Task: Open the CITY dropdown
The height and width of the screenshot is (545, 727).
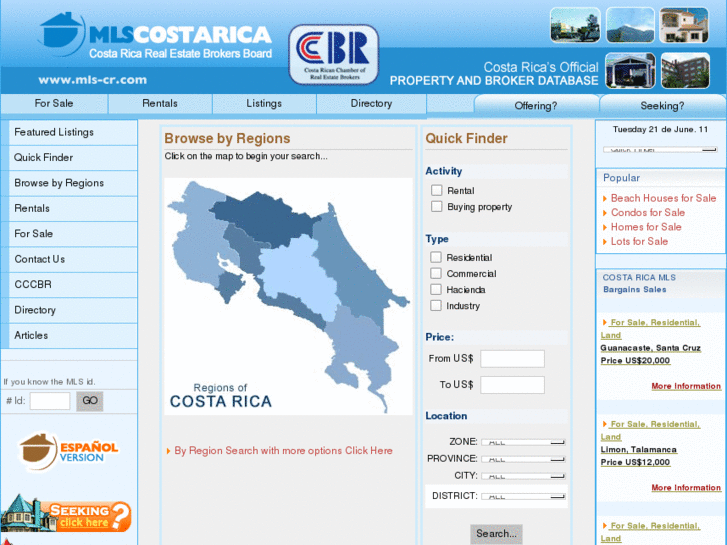Action: click(x=523, y=476)
